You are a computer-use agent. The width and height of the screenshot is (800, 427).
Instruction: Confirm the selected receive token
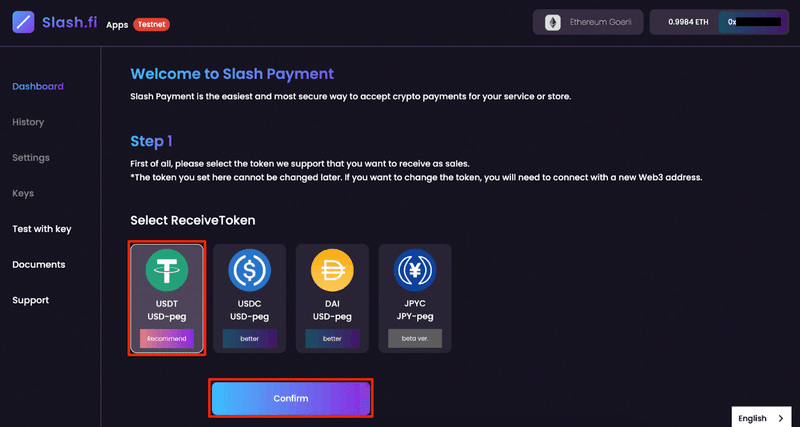pyautogui.click(x=291, y=398)
